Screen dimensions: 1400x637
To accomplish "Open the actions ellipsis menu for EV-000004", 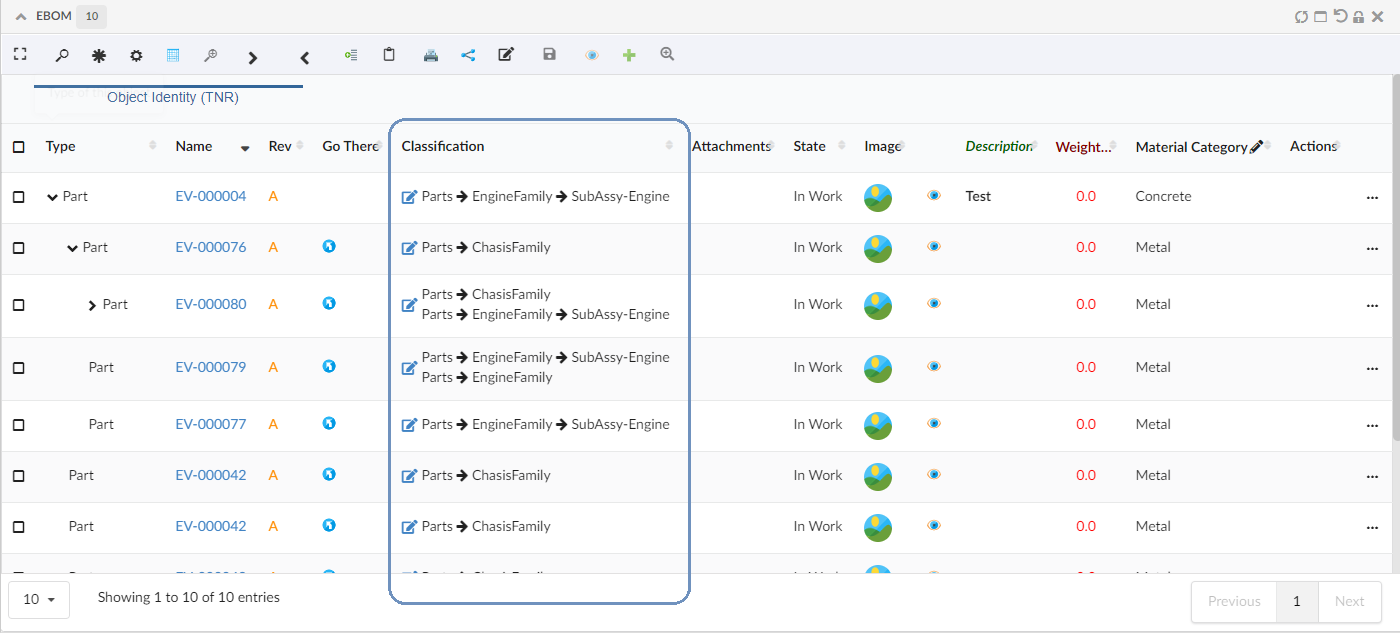I will coord(1372,197).
